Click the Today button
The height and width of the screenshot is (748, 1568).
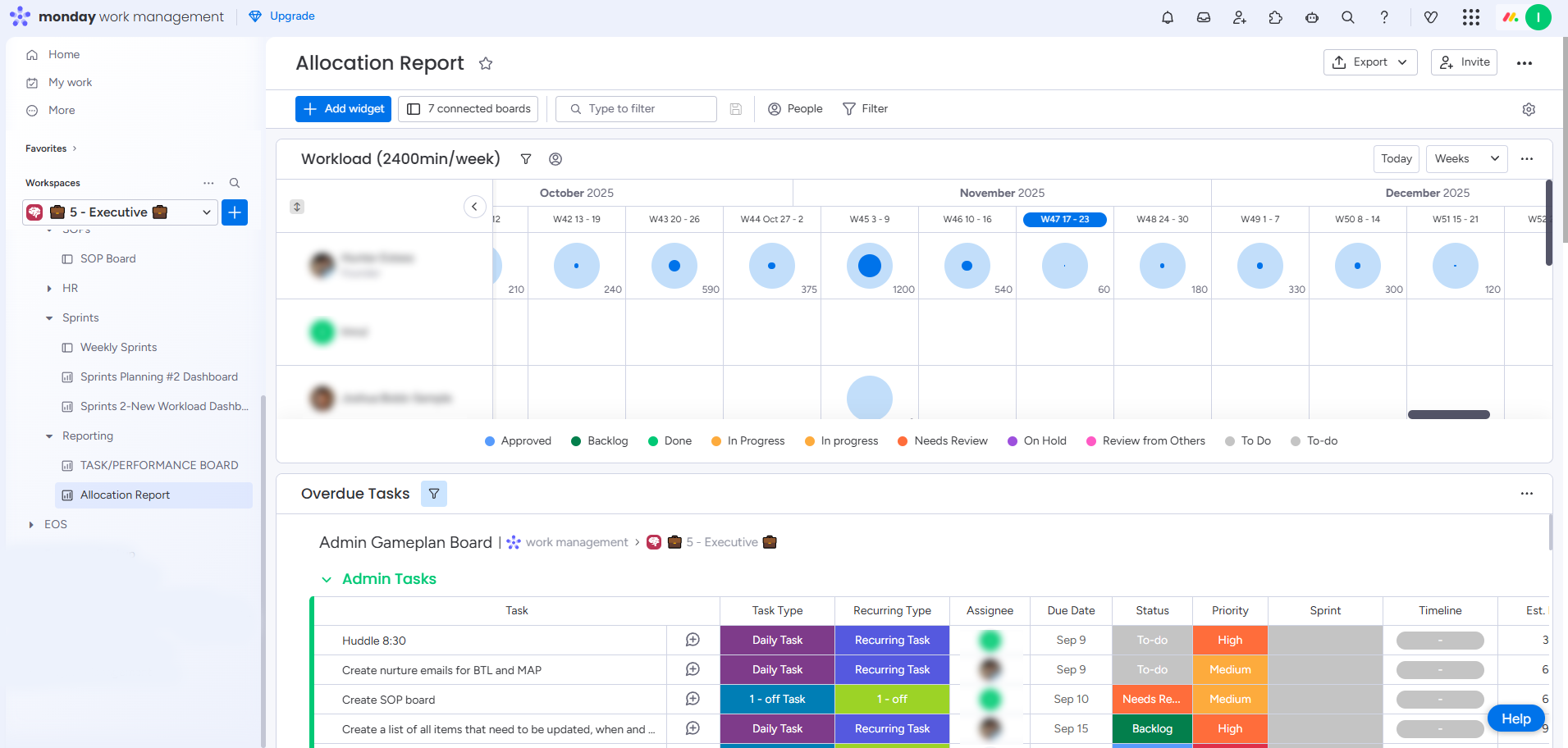click(x=1396, y=159)
